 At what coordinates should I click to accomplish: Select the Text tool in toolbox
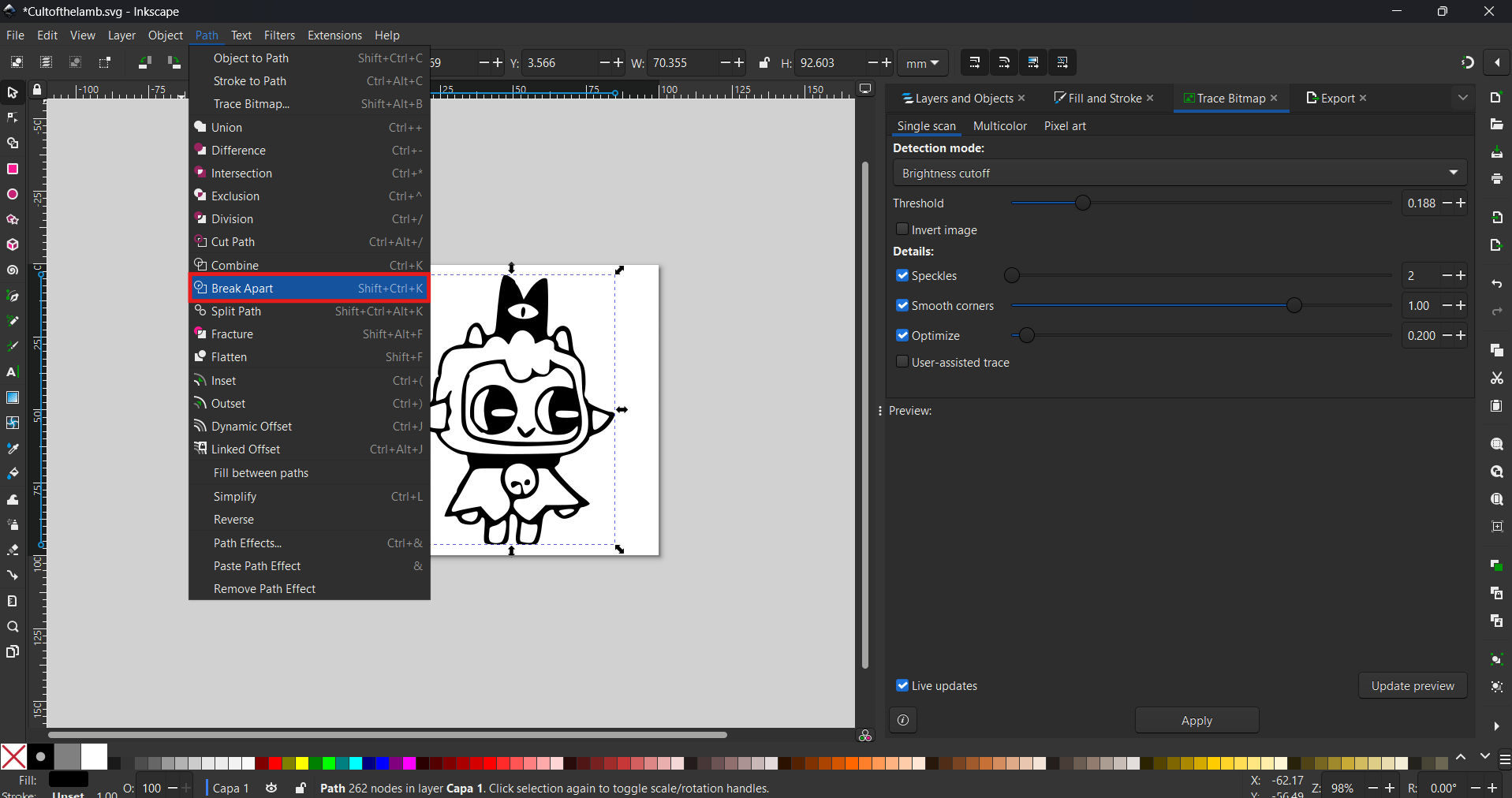coord(13,371)
